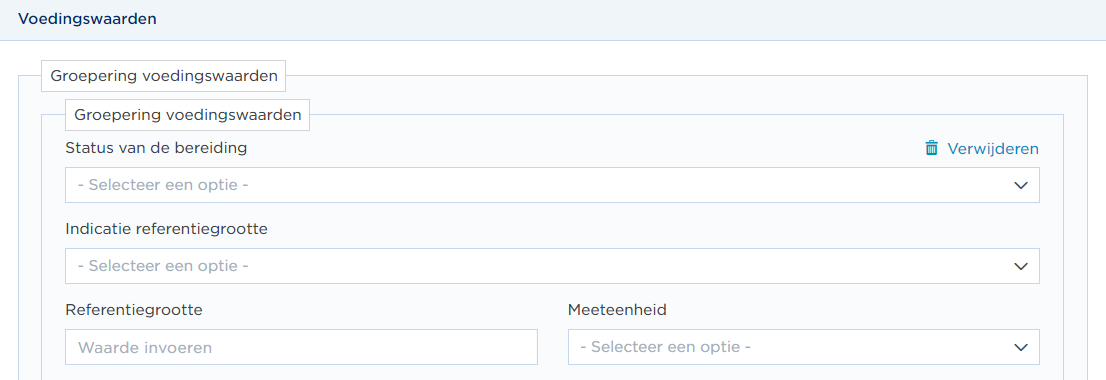This screenshot has height=380, width=1106.
Task: Click the trash can delete icon
Action: (x=932, y=148)
